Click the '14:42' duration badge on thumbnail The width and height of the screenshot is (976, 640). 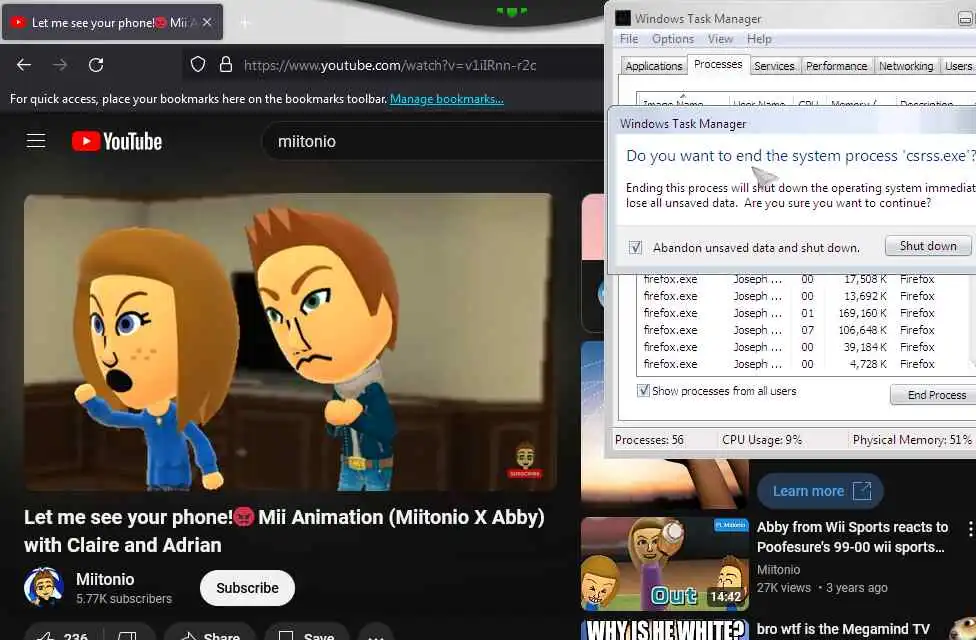(726, 596)
